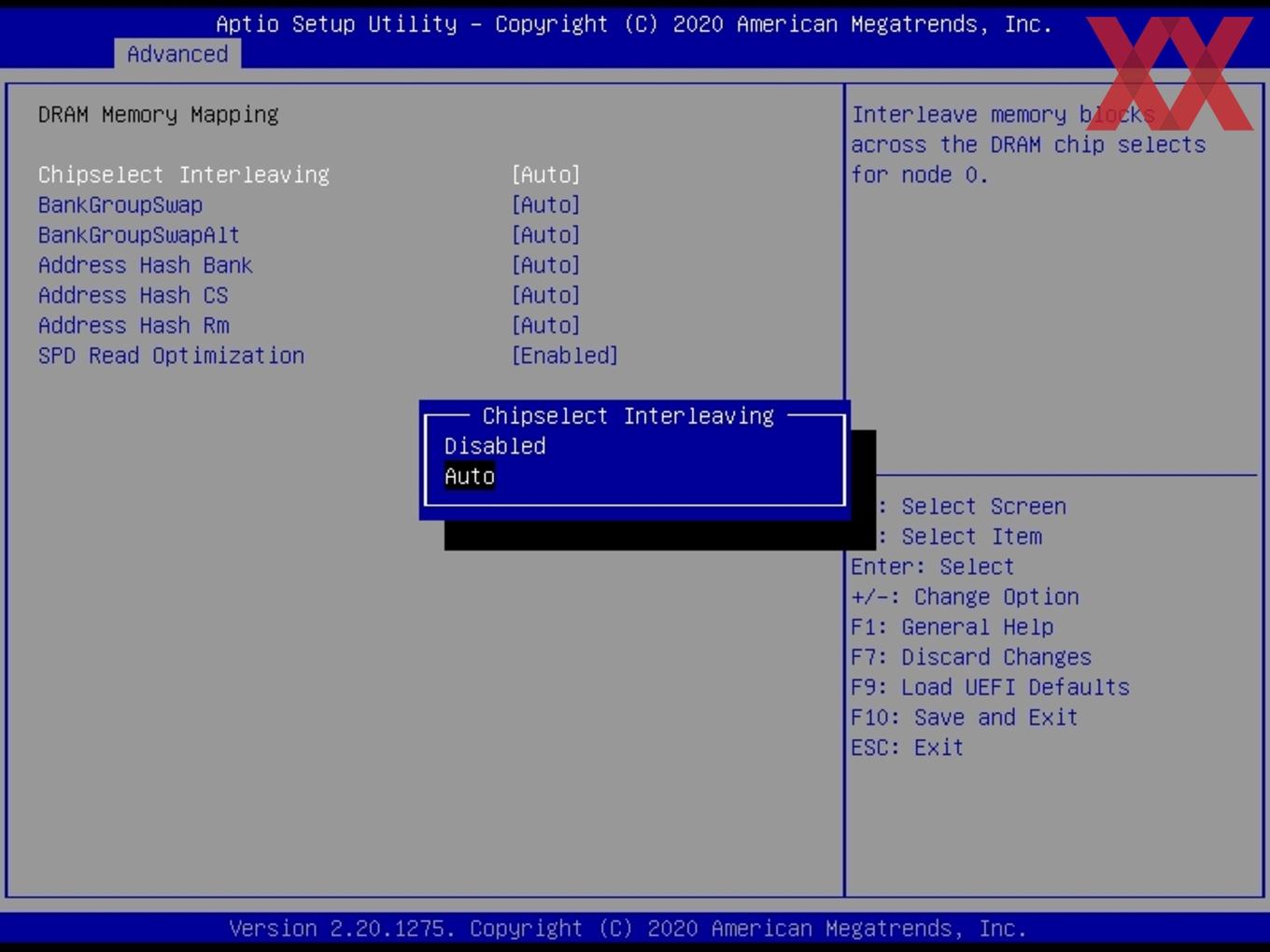The width and height of the screenshot is (1270, 952).
Task: Select the BankGroupSwapAlt setting
Action: tap(139, 235)
